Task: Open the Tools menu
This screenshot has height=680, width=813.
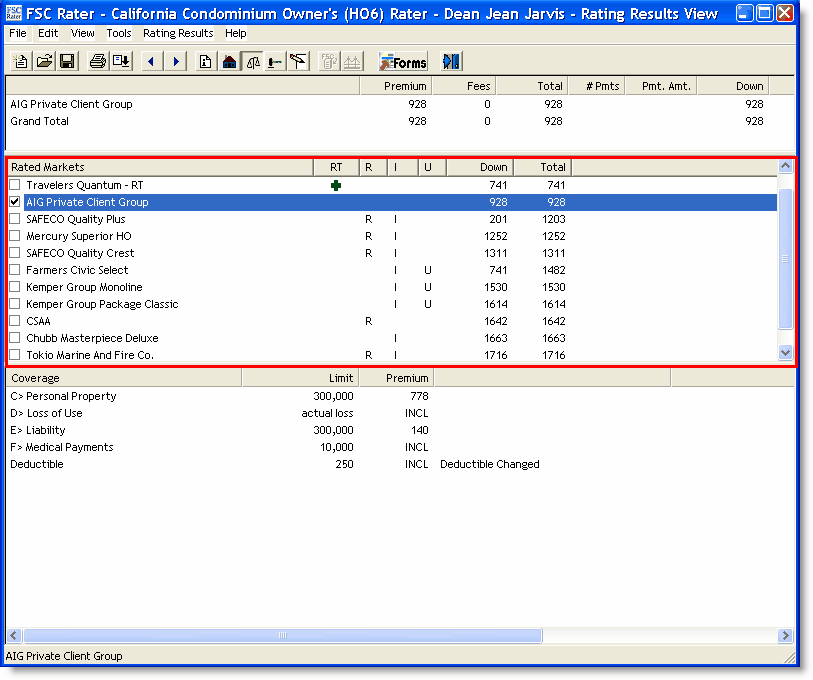Action: [x=119, y=33]
